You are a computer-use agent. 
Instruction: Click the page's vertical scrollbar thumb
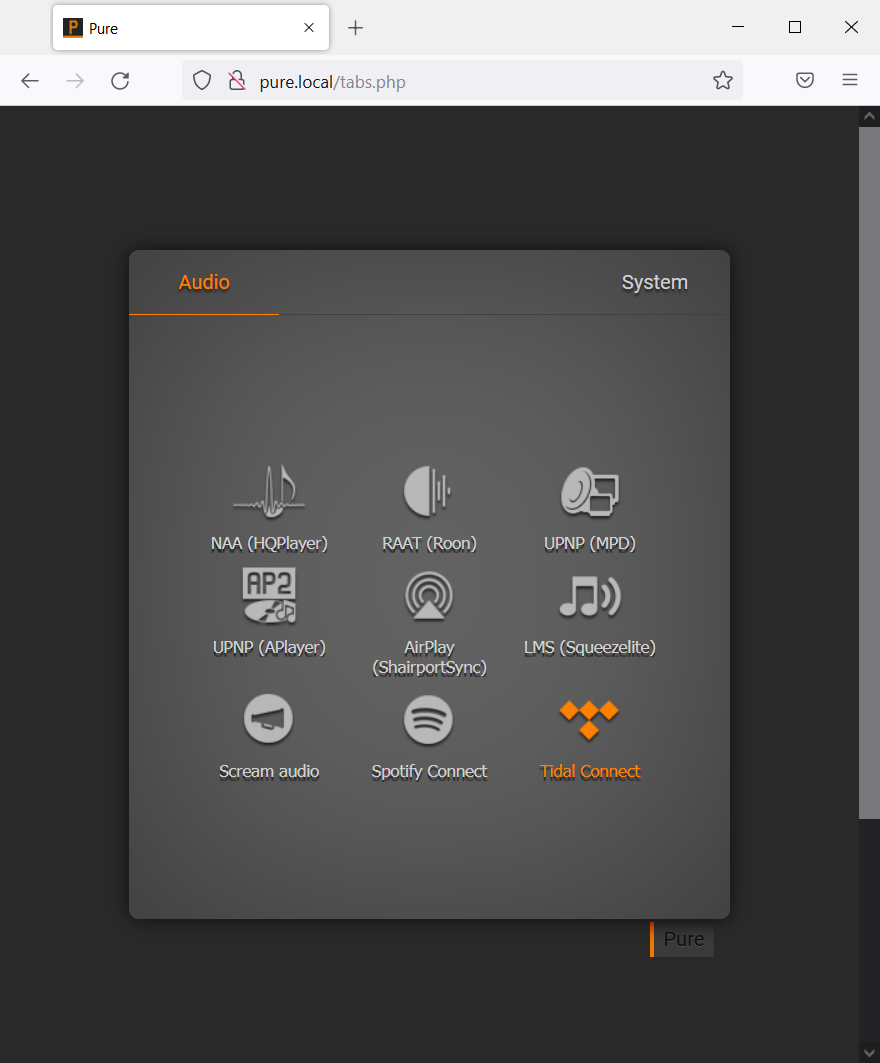coord(869,473)
